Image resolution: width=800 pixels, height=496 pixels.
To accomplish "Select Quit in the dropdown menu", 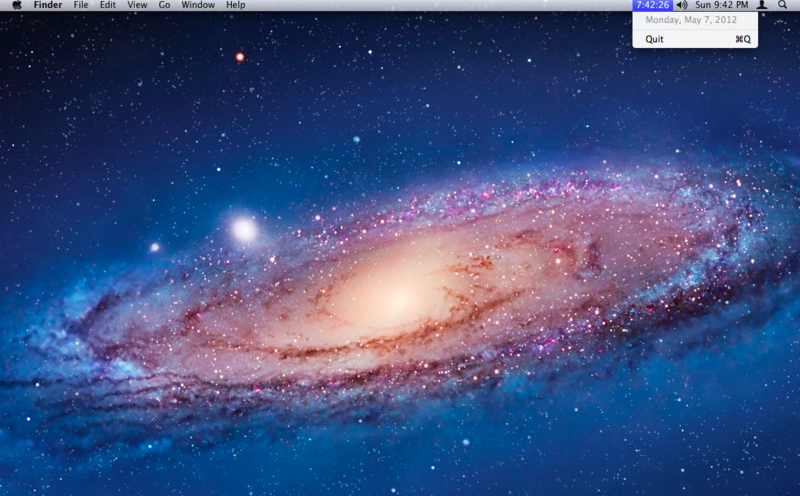I will [x=695, y=39].
